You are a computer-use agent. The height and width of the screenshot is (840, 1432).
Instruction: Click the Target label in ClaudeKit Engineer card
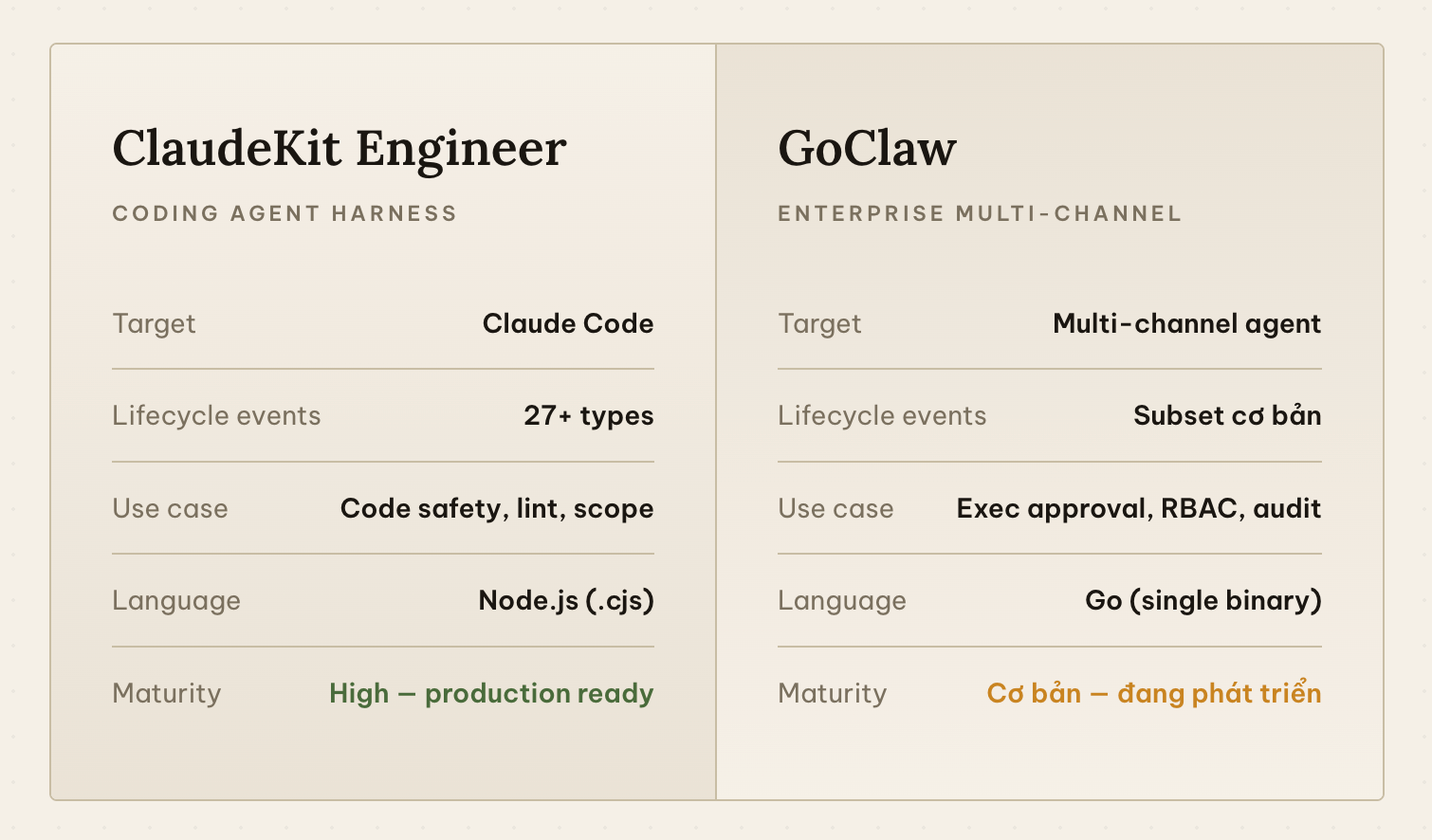(x=154, y=323)
